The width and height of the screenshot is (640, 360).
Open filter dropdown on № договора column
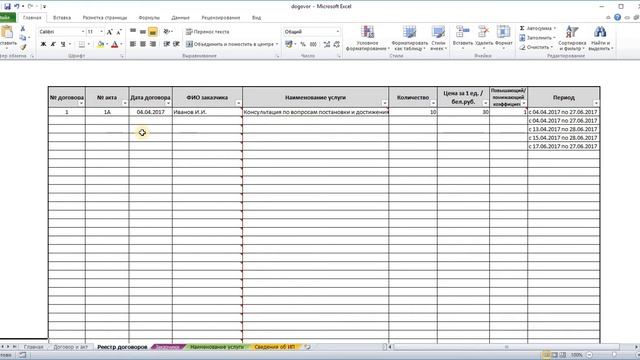(x=81, y=103)
